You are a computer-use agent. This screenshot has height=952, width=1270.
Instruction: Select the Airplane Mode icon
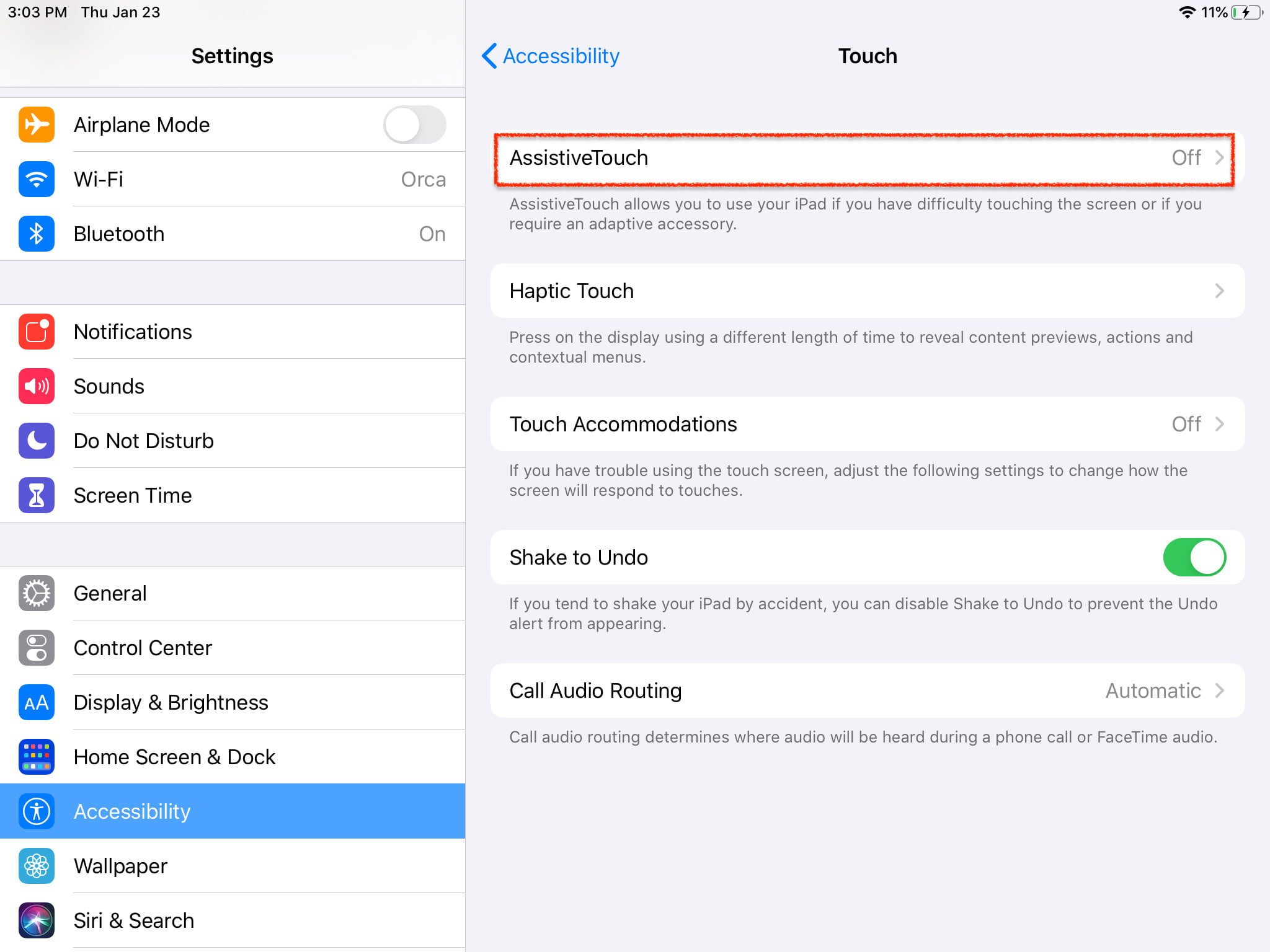point(37,125)
